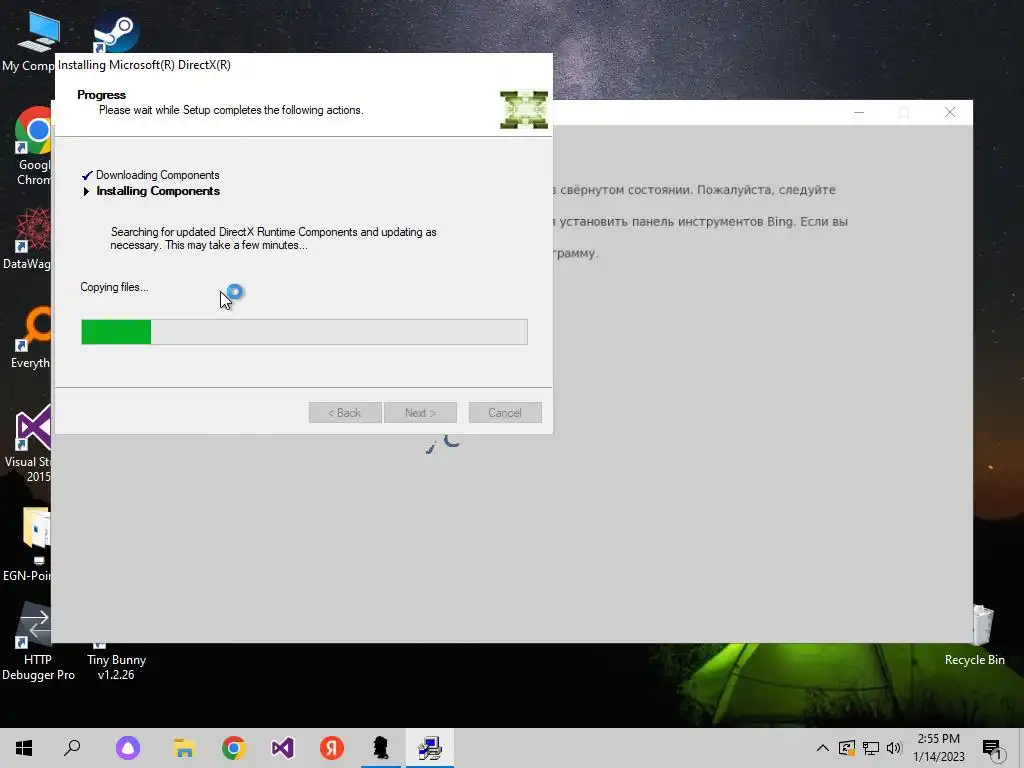Close the background installer window

[950, 112]
